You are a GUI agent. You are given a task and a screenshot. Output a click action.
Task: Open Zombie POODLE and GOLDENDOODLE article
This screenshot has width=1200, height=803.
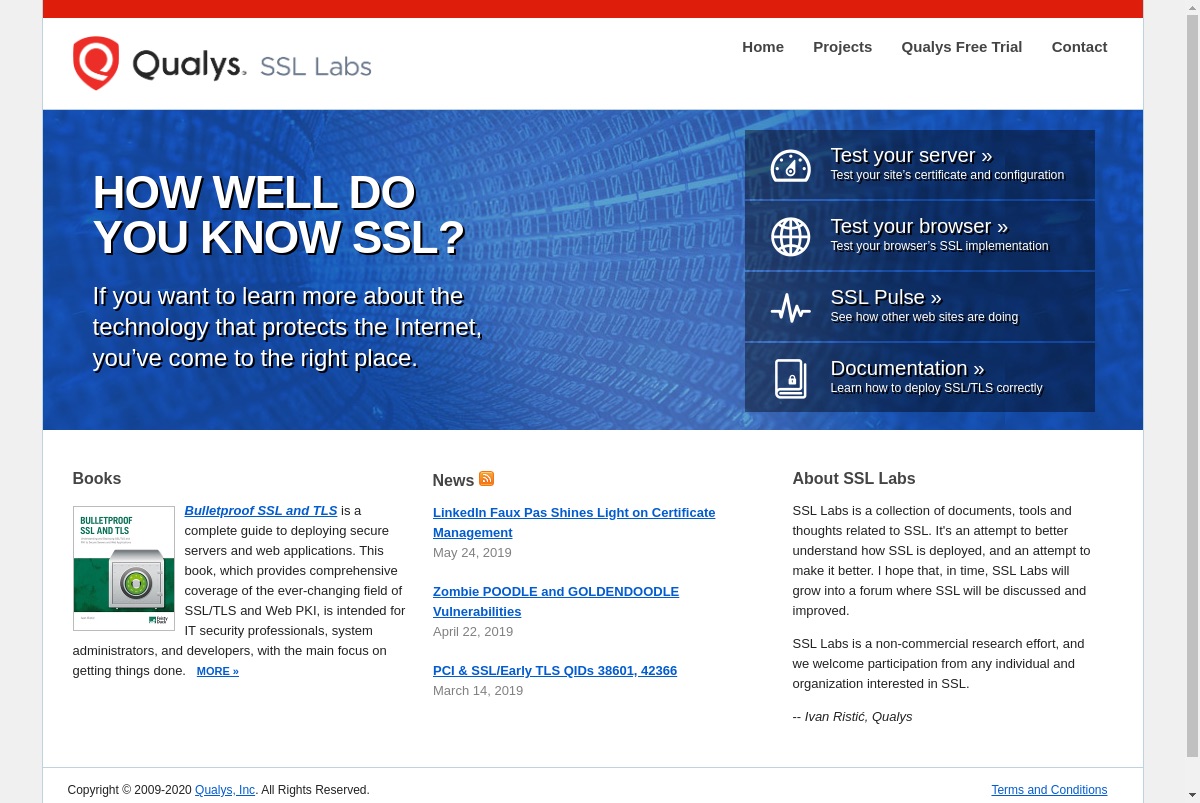[556, 601]
